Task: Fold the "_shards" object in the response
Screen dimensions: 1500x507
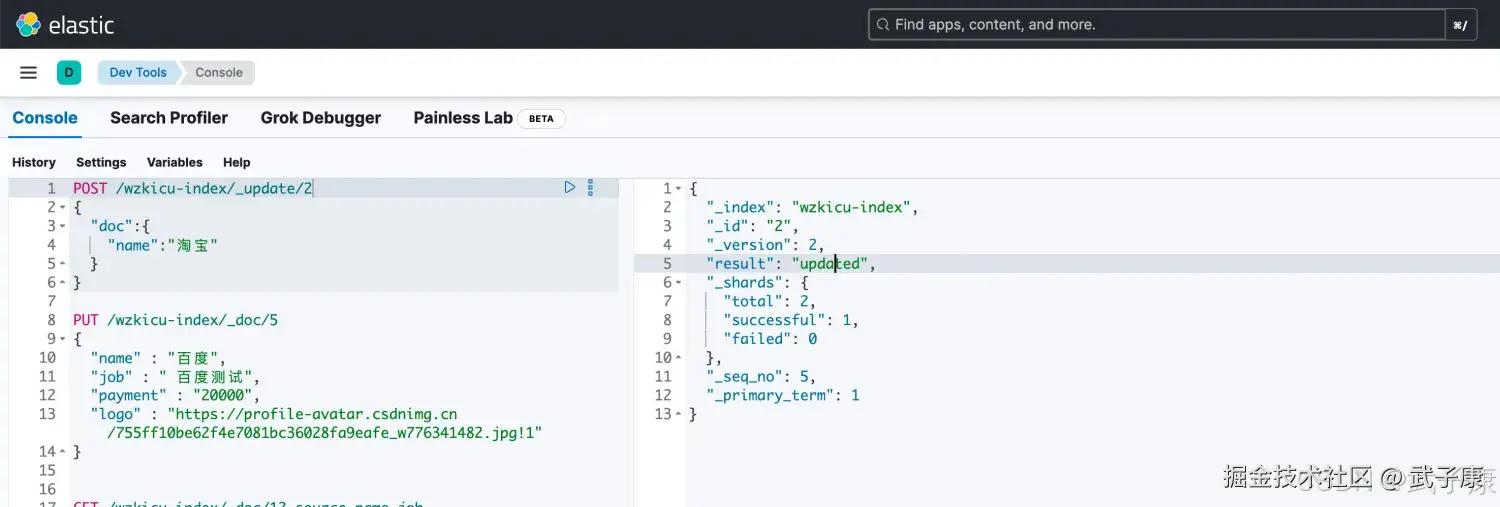Action: point(679,283)
